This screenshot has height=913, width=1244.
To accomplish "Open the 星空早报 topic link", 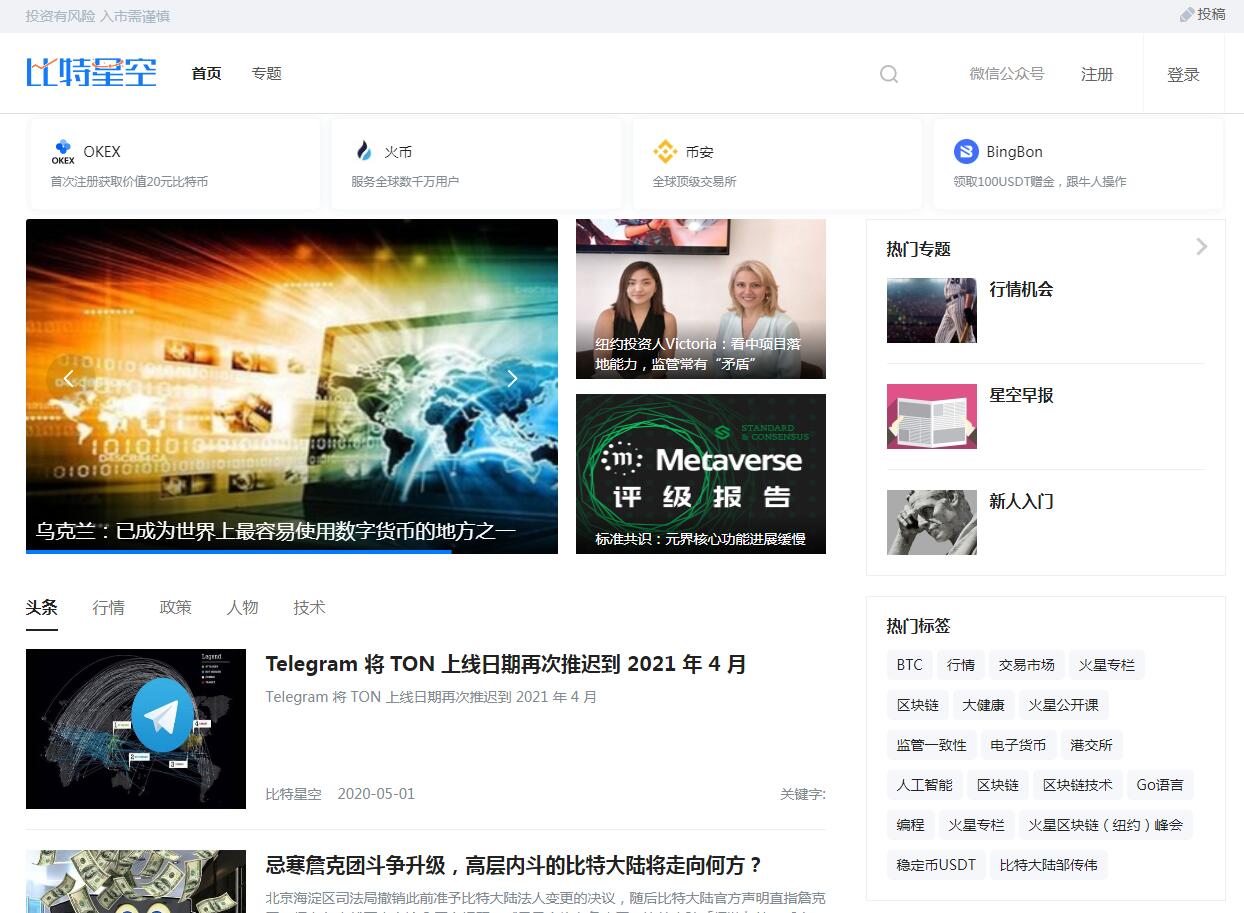I will (x=1021, y=396).
